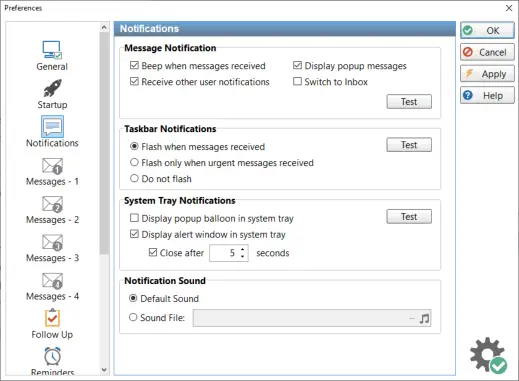Enable Display popup balloon in system tray
519x381 pixels.
click(134, 218)
